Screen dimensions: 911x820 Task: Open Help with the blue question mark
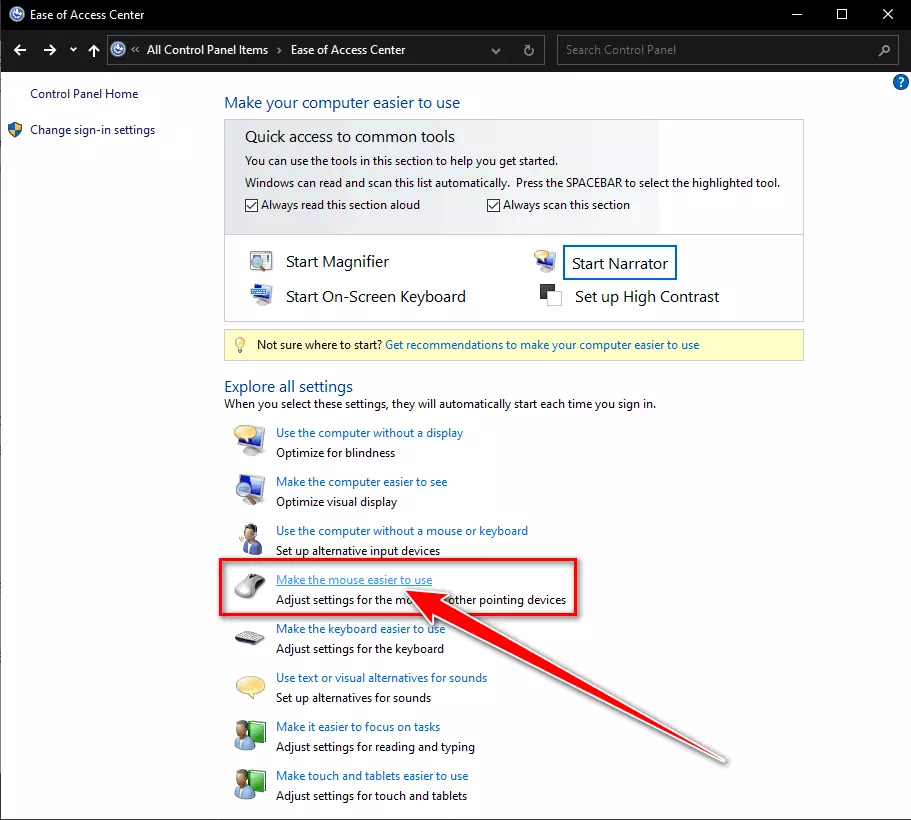click(901, 83)
